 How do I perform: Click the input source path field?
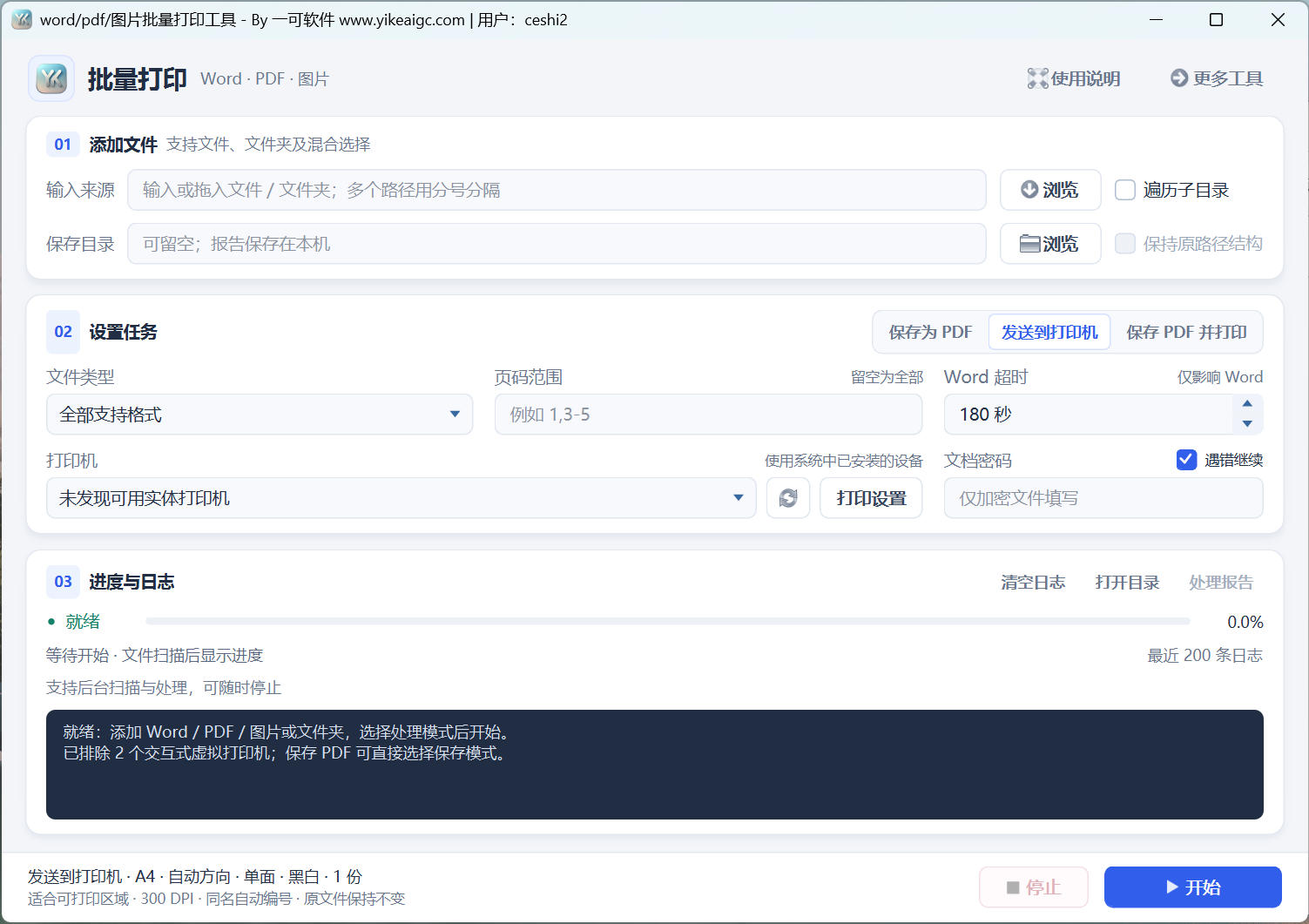pos(557,190)
